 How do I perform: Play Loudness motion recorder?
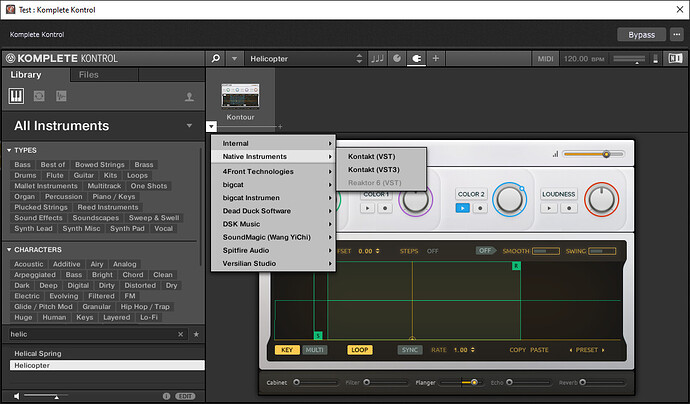pyautogui.click(x=549, y=208)
